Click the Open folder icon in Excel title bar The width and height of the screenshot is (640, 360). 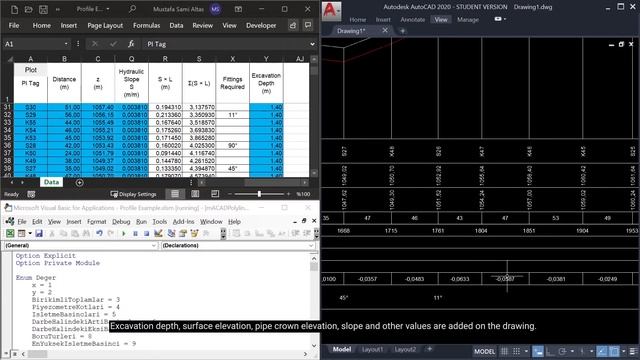point(29,9)
